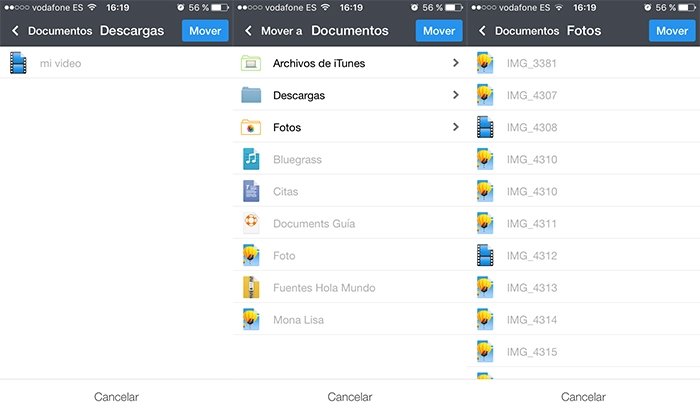The image size is (700, 414).
Task: Tap Cancelar under the Documentos screen
Action: point(350,397)
